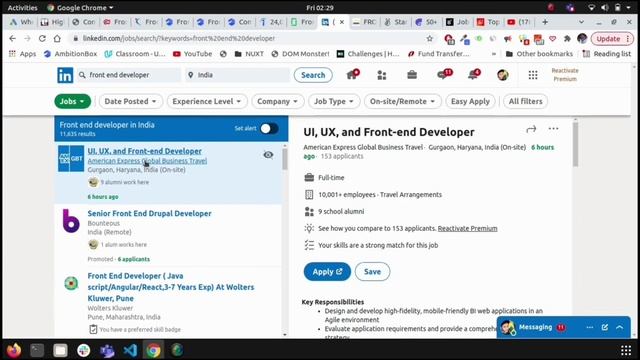This screenshot has width=640, height=360.
Task: Expand Messaging panel with chevron
Action: pyautogui.click(x=620, y=327)
